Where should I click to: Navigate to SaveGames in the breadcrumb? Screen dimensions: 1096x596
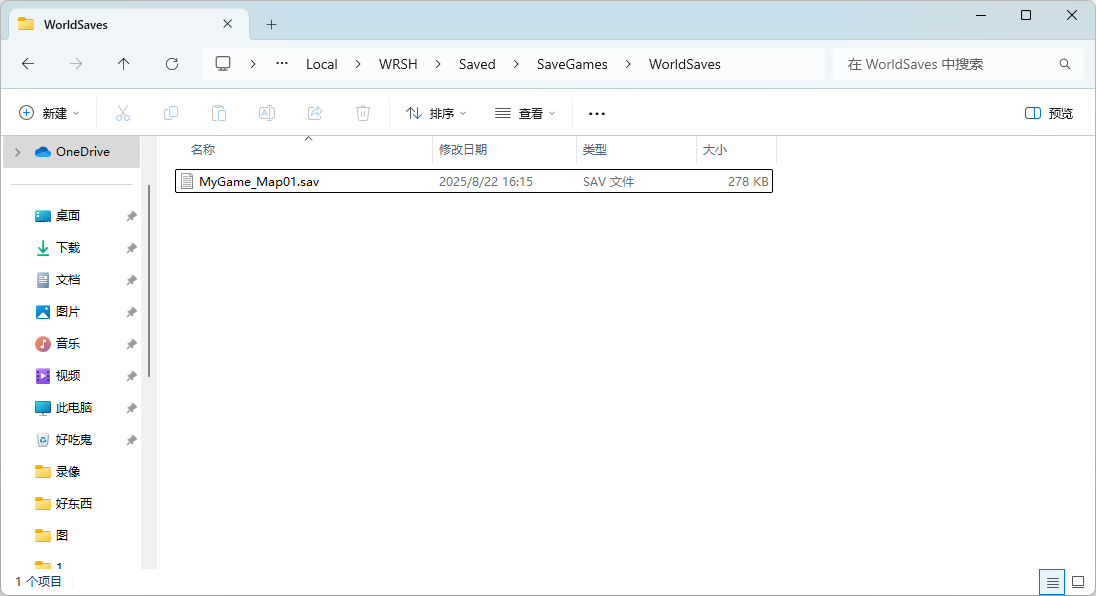[572, 64]
